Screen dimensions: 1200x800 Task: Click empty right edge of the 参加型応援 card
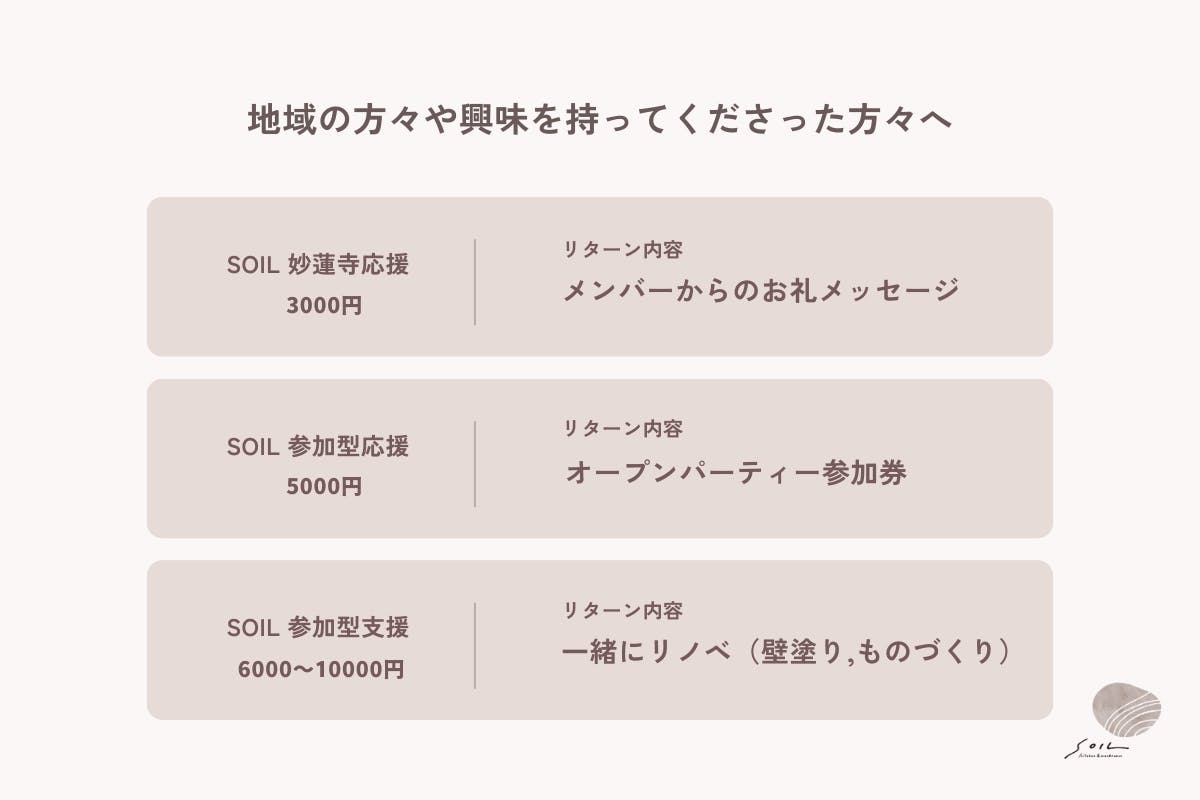(1010, 459)
